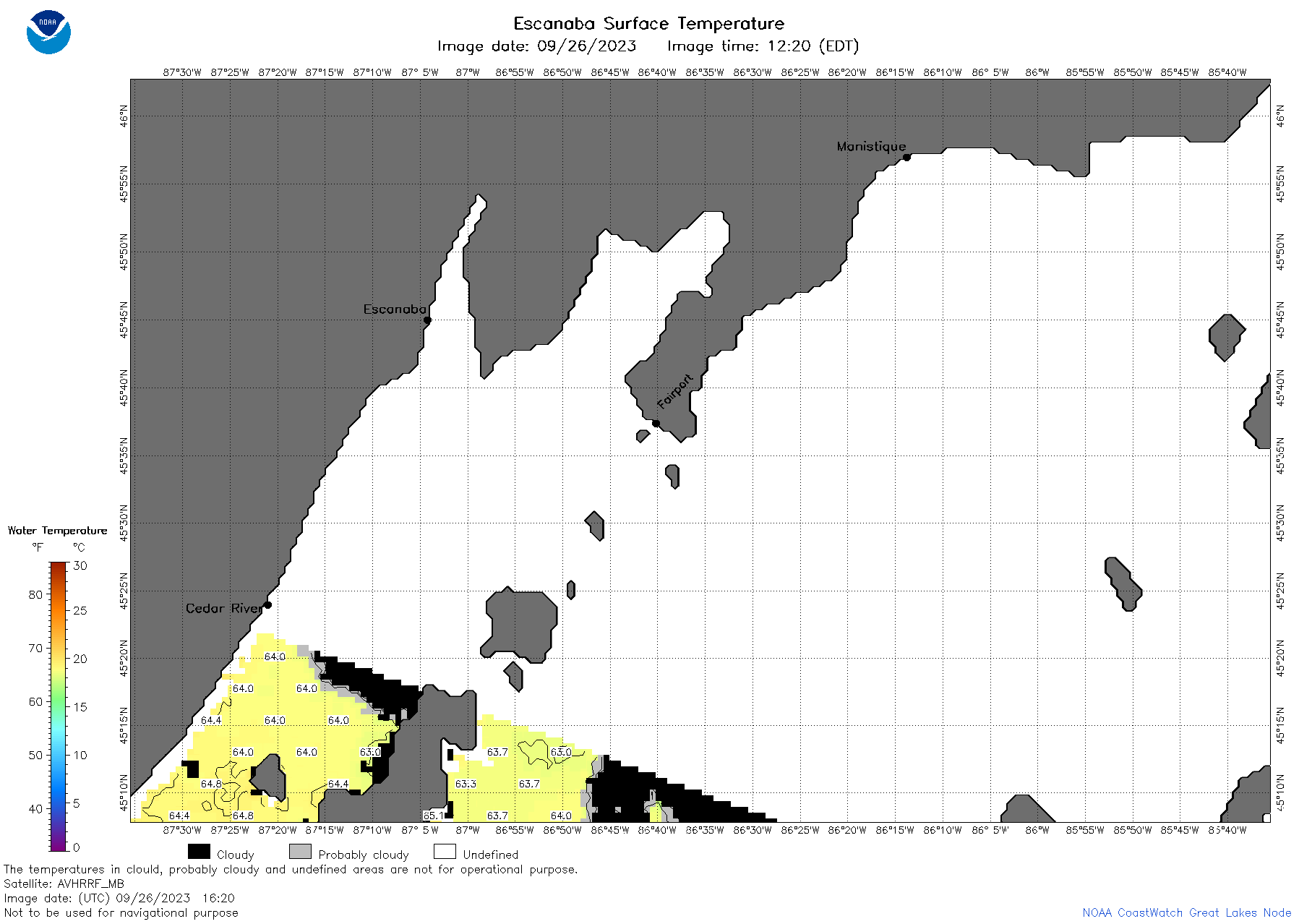Click the 70 tick on Fahrenheit scale
The width and height of the screenshot is (1299, 924).
[35, 648]
